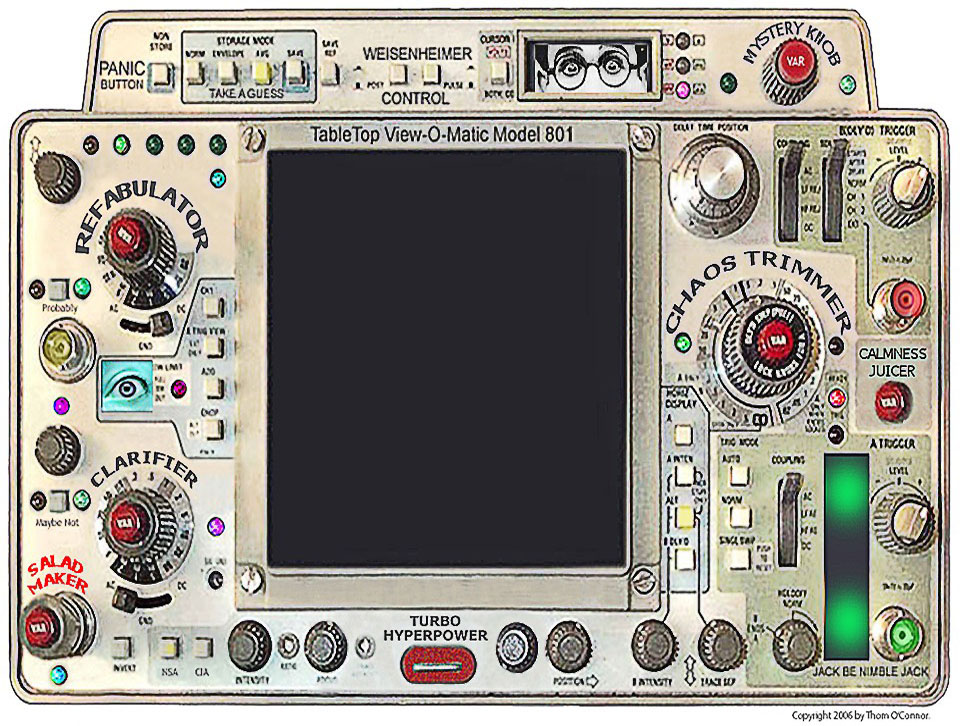This screenshot has height=726, width=960.
Task: Select the SINGL SWP trigger mode button
Action: click(x=737, y=559)
